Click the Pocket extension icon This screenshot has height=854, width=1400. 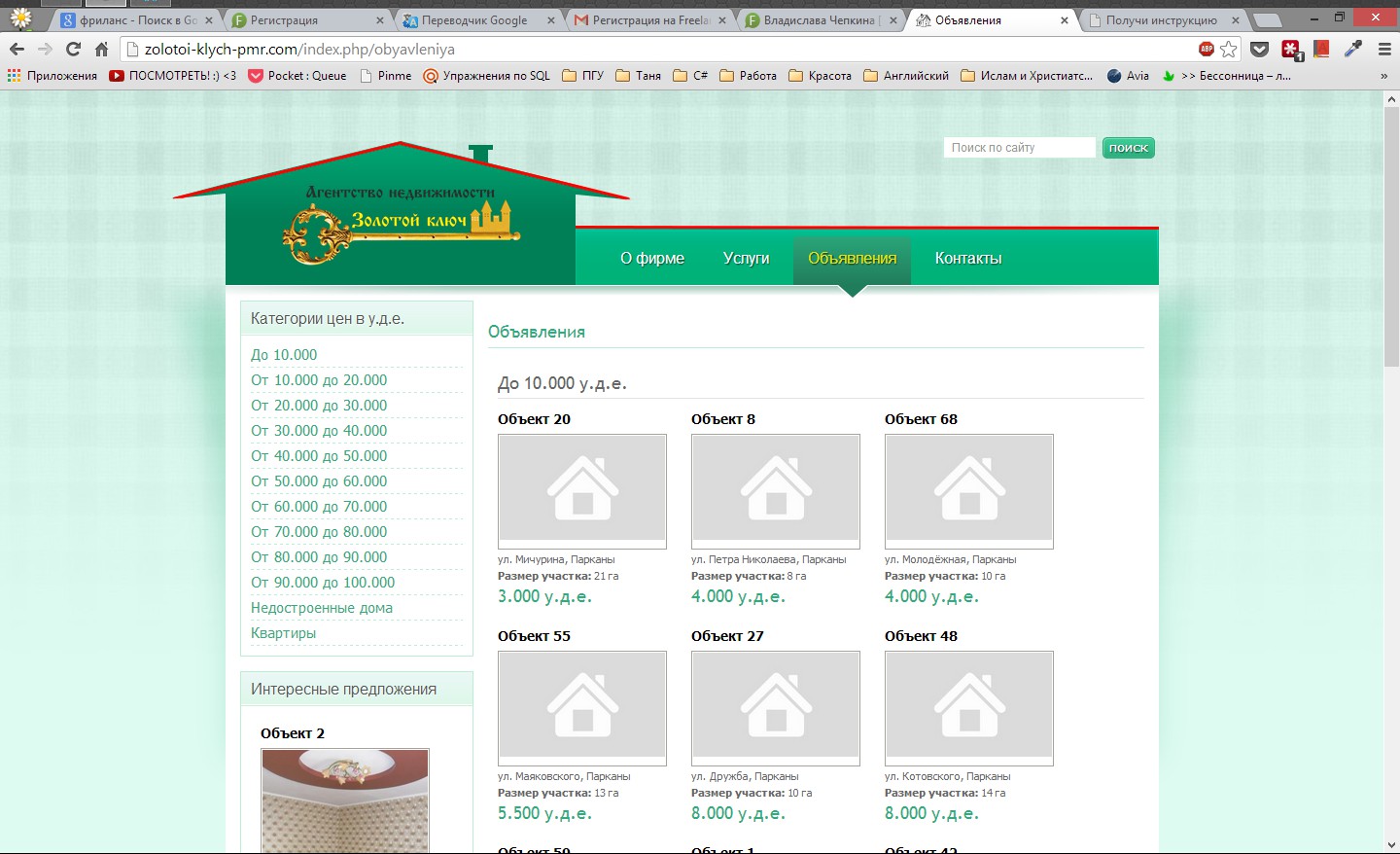1260,49
